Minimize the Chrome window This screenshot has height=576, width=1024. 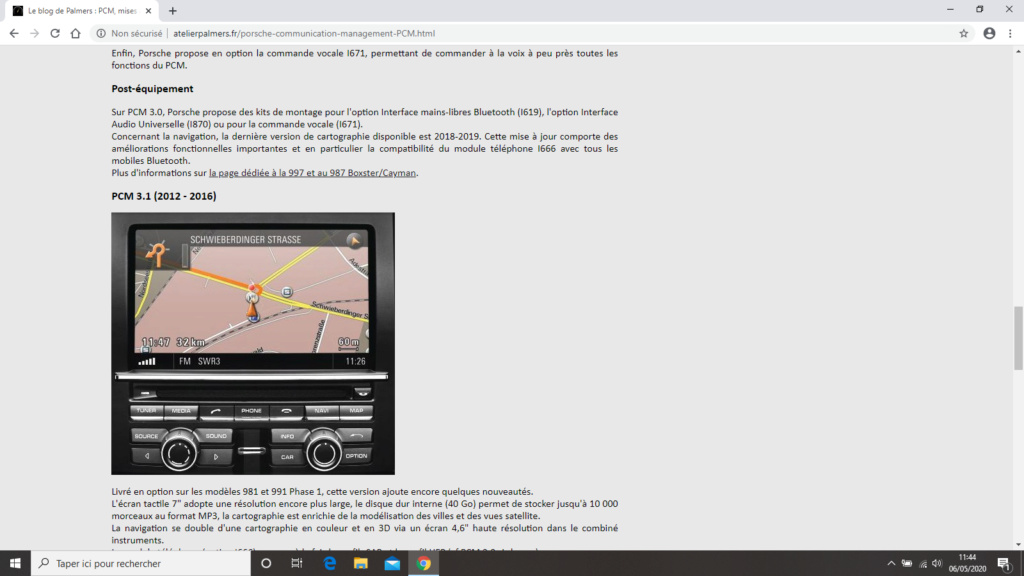click(950, 10)
